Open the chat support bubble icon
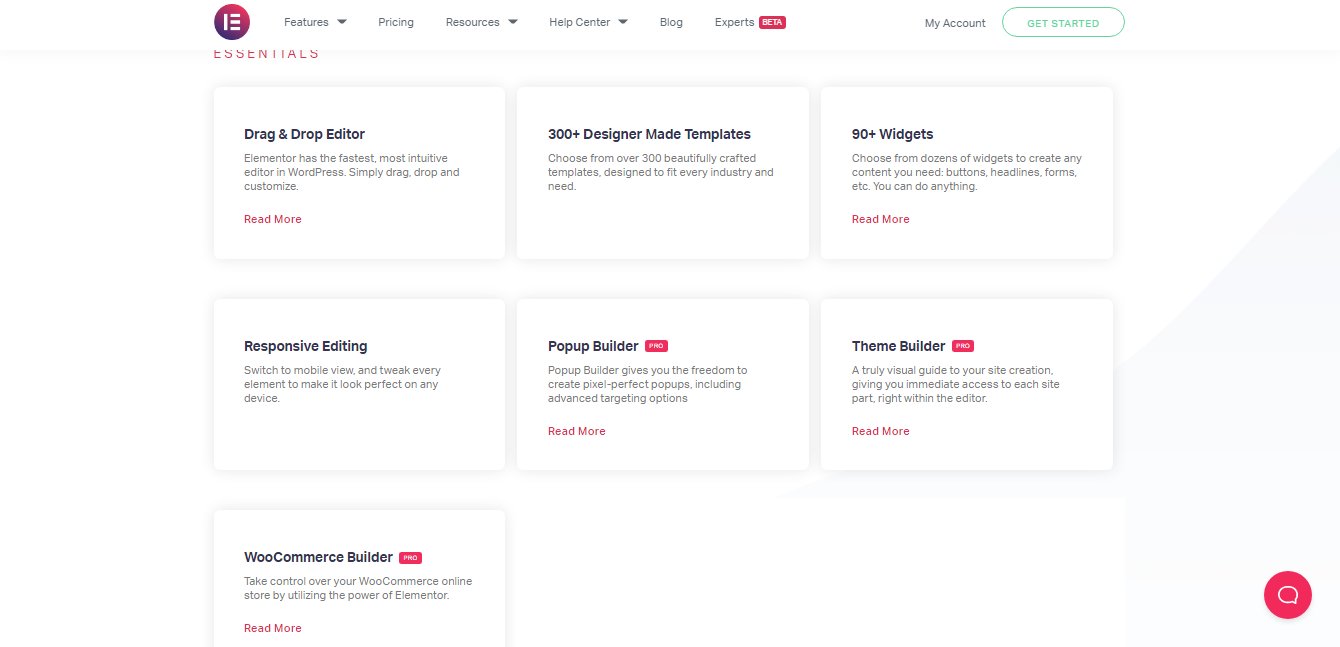Image resolution: width=1340 pixels, height=647 pixels. [x=1288, y=595]
